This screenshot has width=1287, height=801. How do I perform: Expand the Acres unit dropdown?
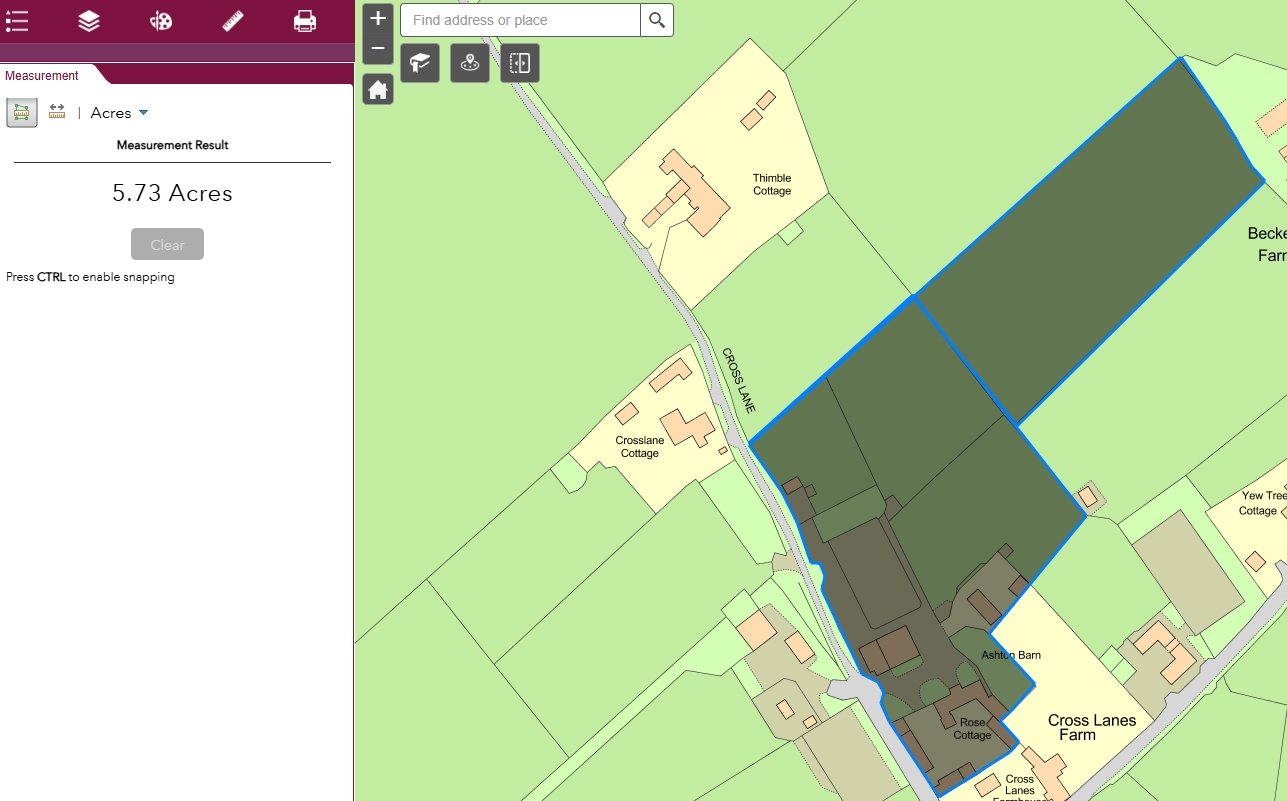click(119, 113)
